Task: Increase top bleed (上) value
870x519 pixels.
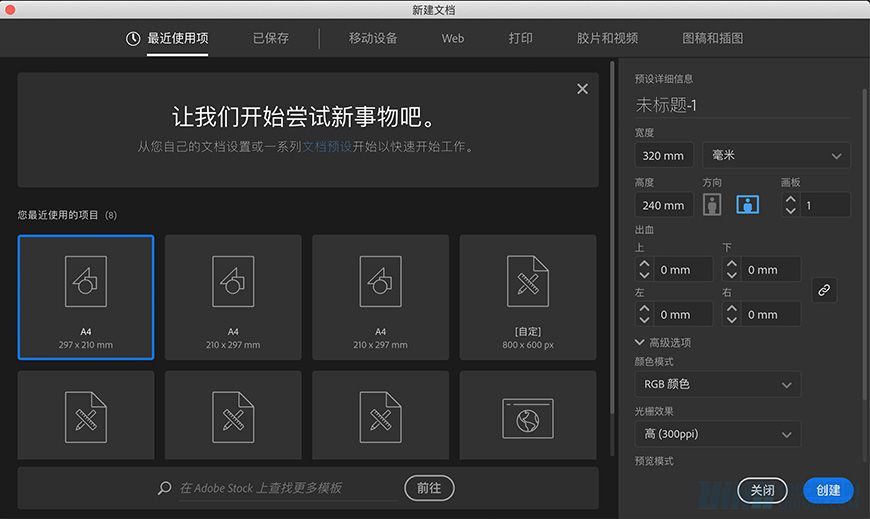Action: [x=644, y=264]
